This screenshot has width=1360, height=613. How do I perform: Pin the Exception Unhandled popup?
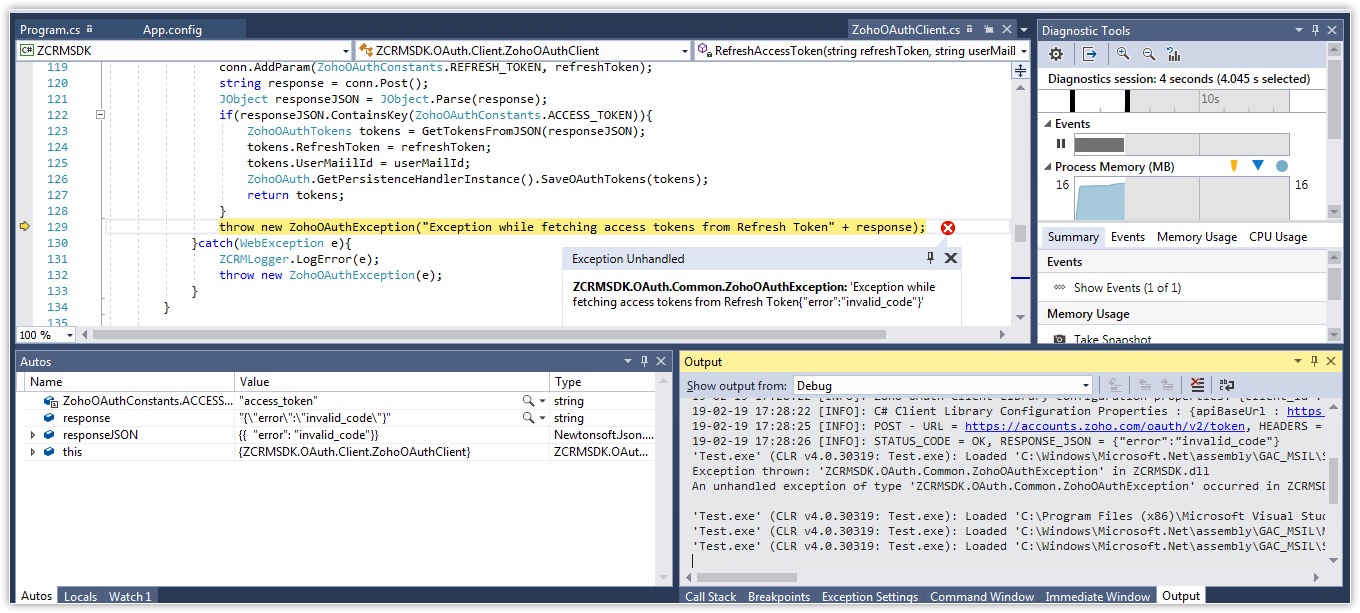coord(930,258)
